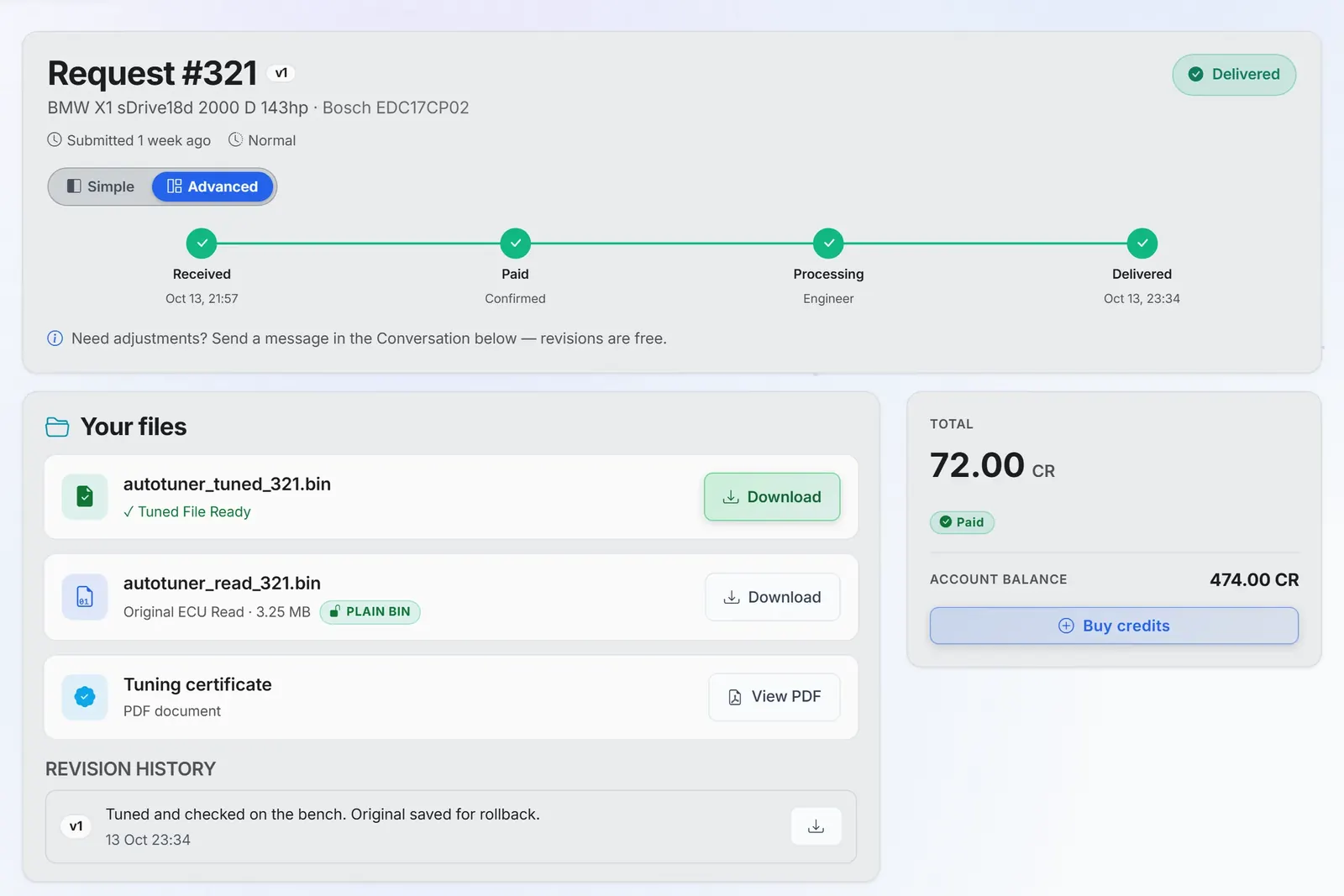Click 'Oct 13, 23:34' delivered timestamp
The width and height of the screenshot is (1344, 896).
[x=1142, y=298]
